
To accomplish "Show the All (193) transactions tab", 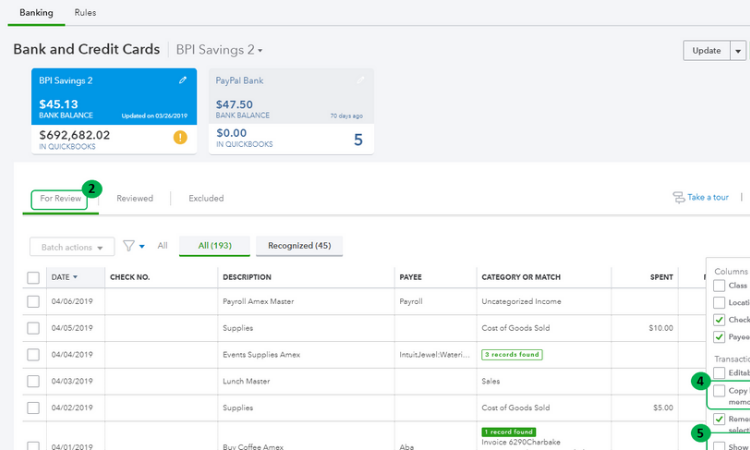I will tap(215, 246).
